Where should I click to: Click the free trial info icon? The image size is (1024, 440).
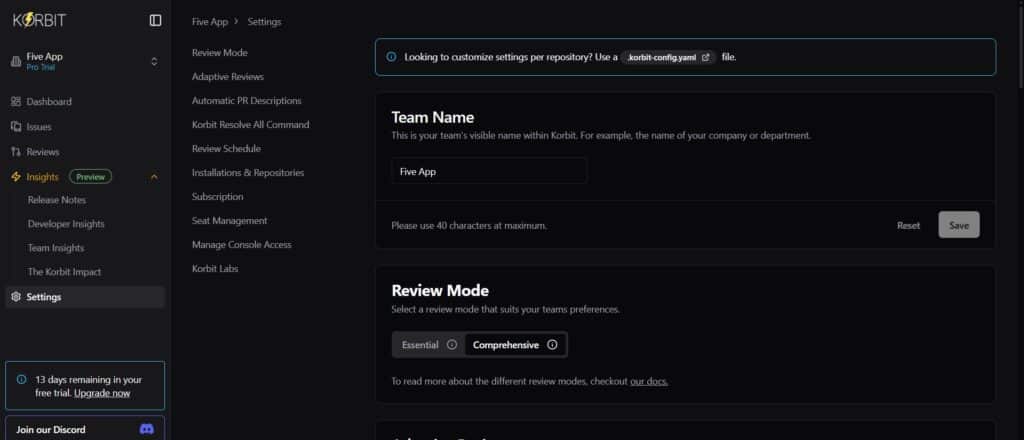click(x=22, y=379)
